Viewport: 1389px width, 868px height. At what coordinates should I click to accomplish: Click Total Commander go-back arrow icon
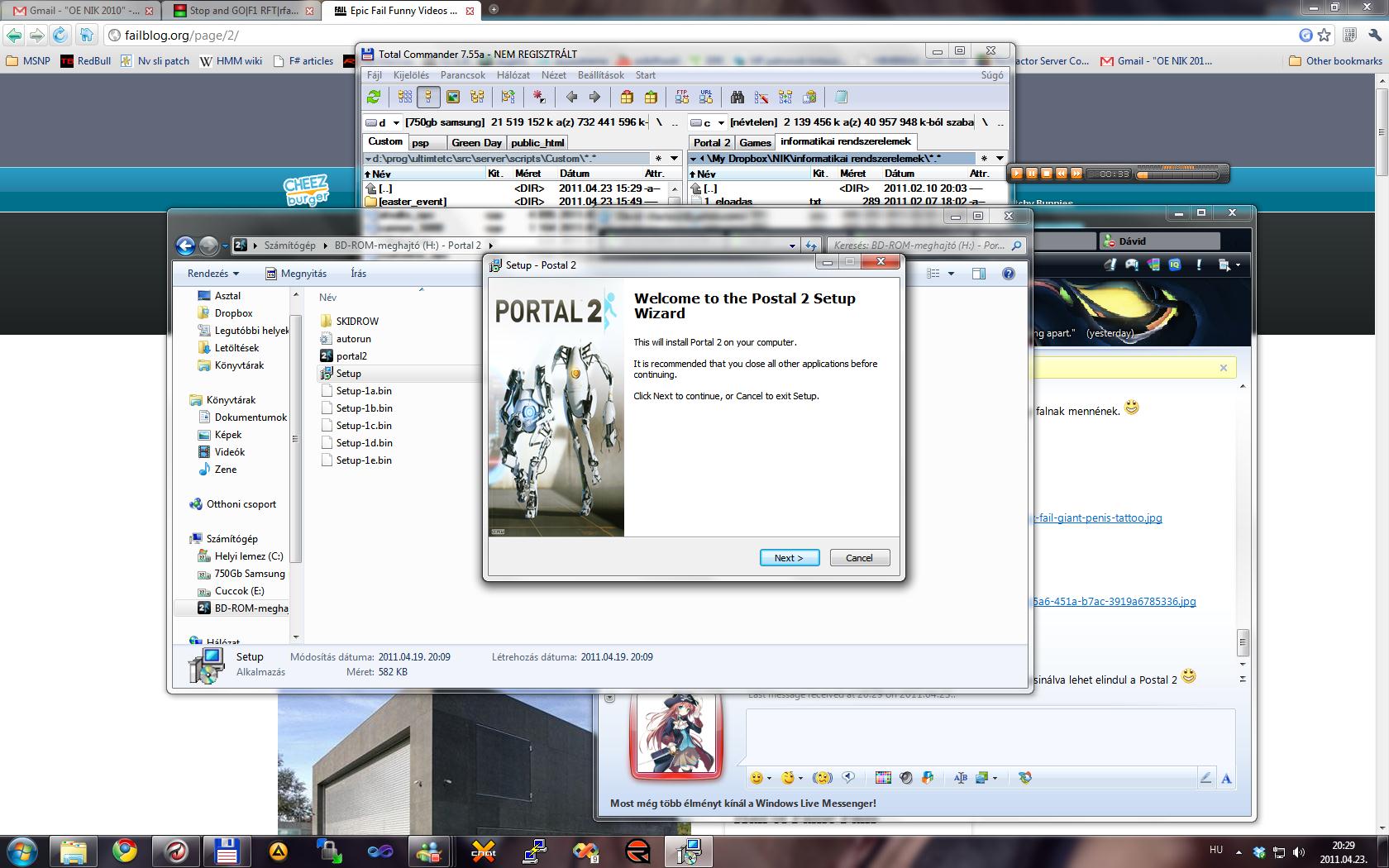point(571,97)
